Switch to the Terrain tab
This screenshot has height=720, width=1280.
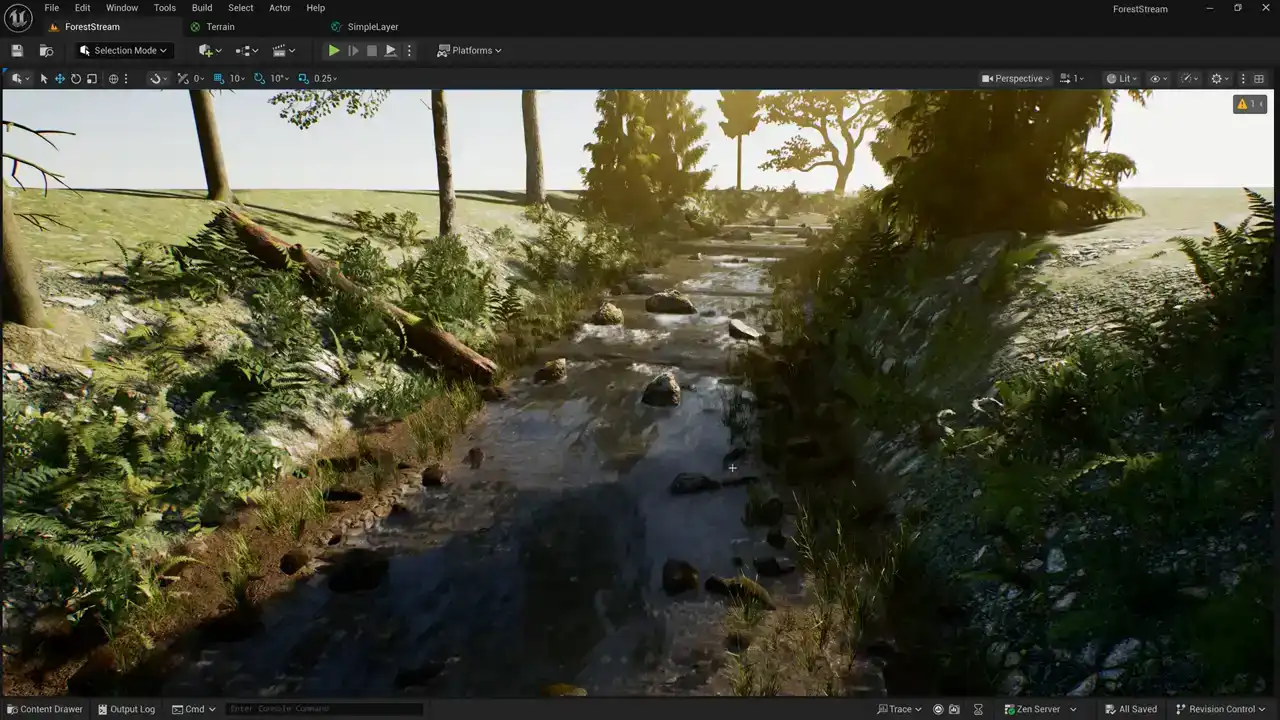pos(220,27)
